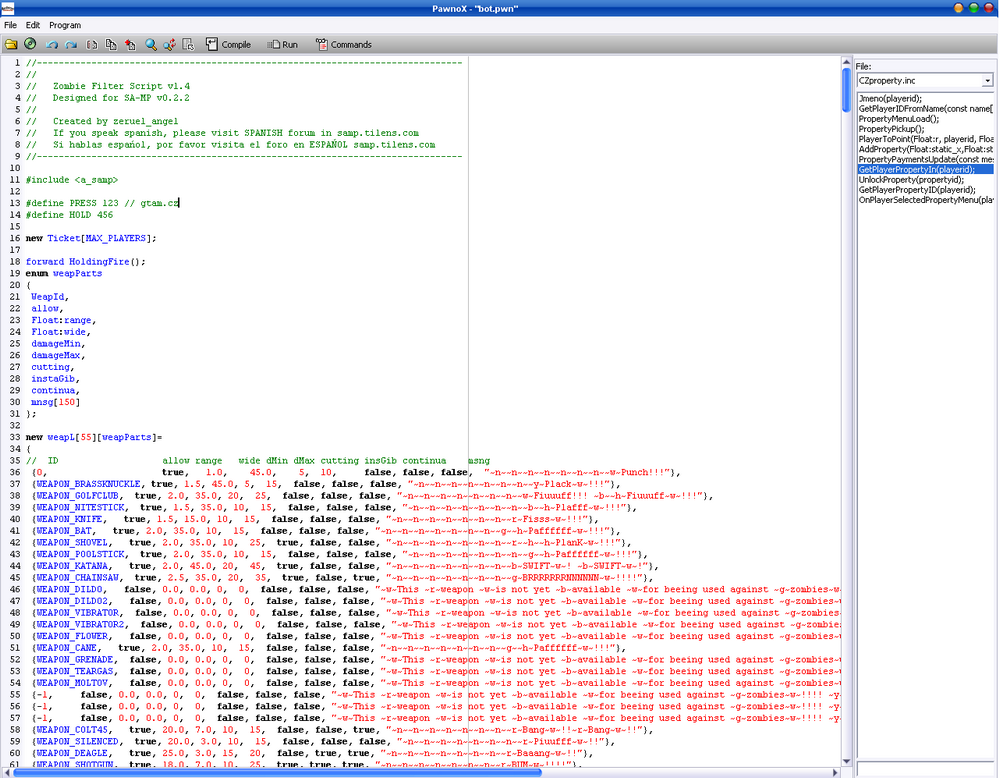Viewport: 1000px width, 778px height.
Task: Expand the CZproperty.inc file dropdown
Action: [x=987, y=80]
